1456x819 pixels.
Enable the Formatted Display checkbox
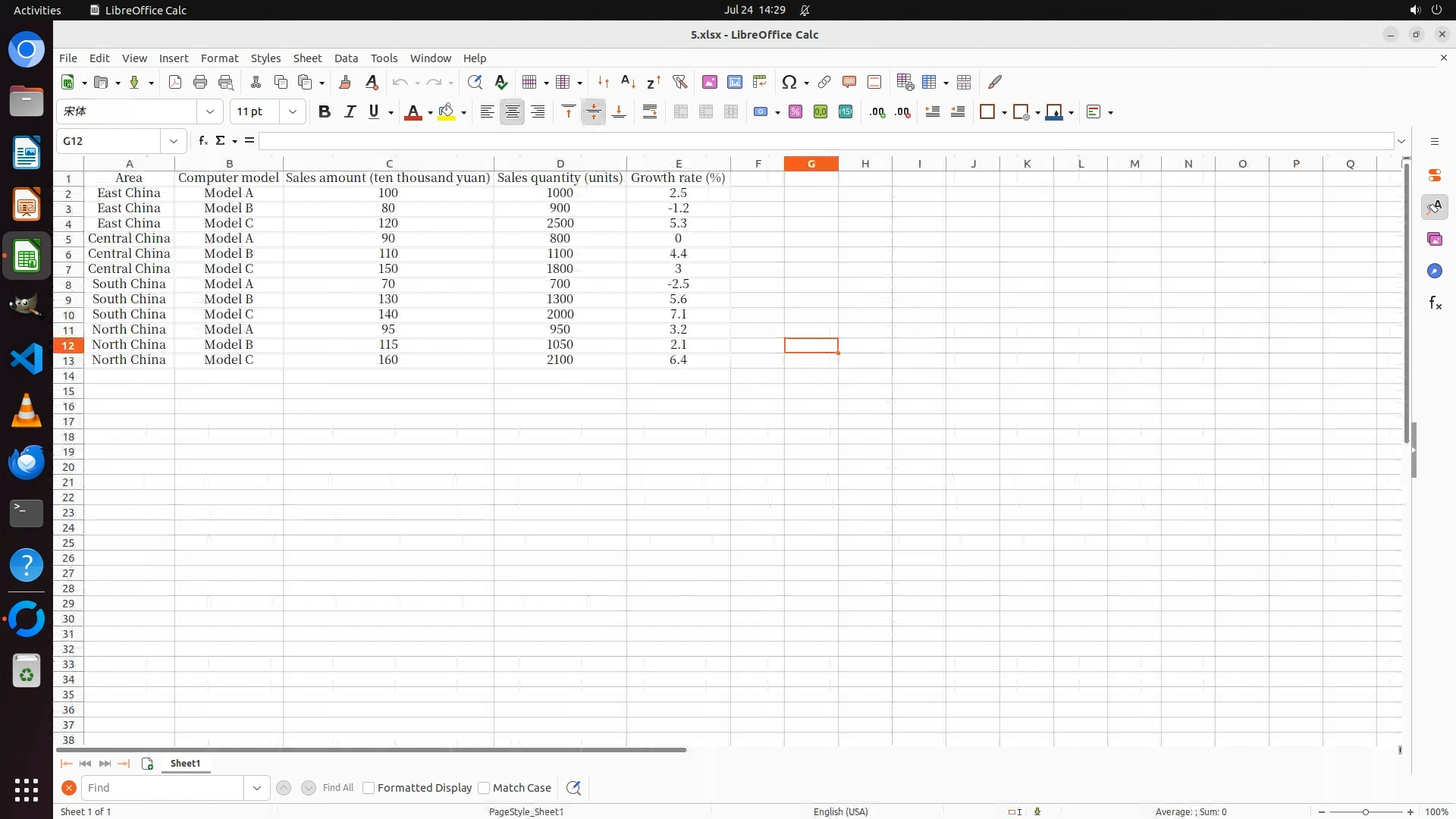click(369, 788)
